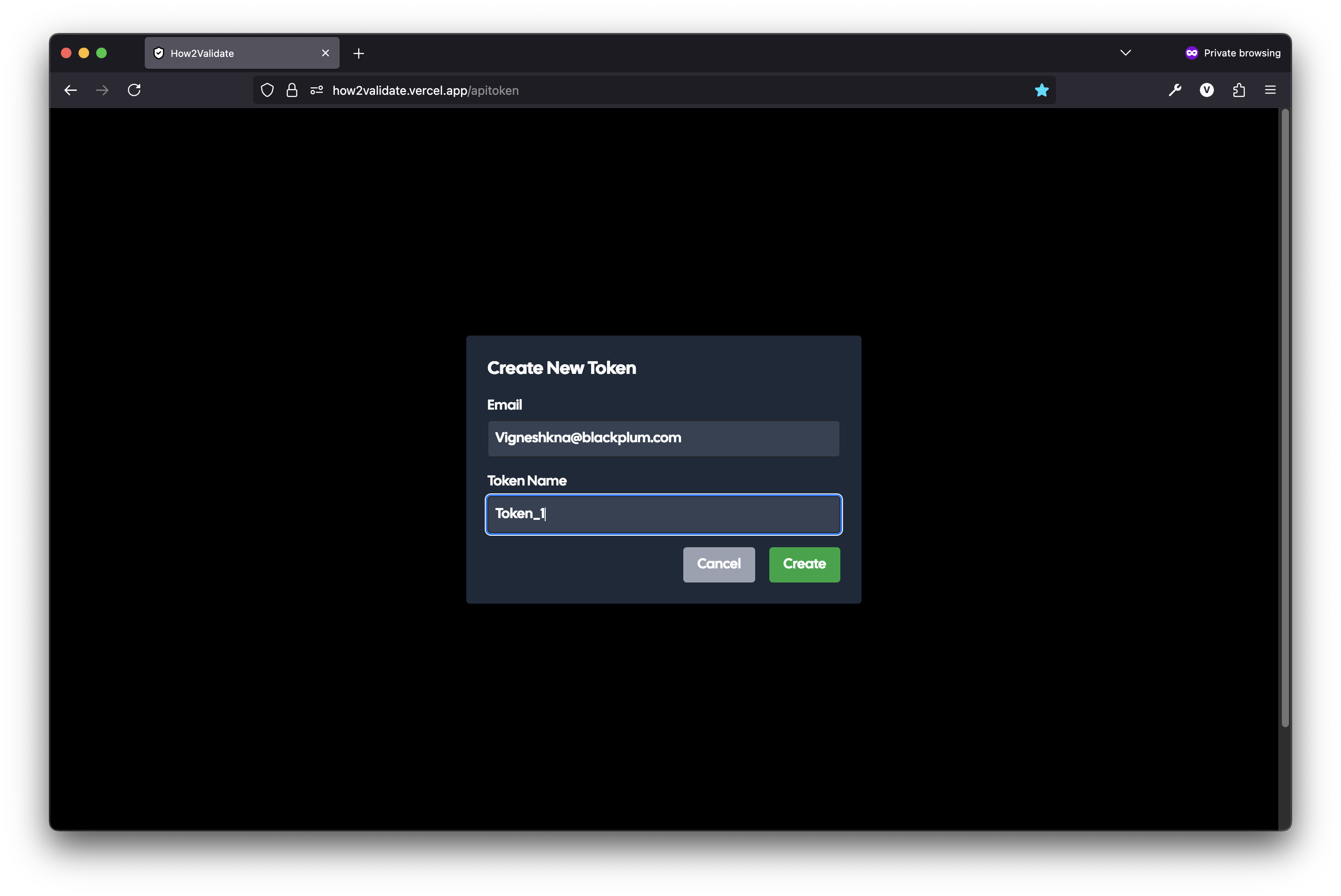Click the site security padlock icon
The height and width of the screenshot is (896, 1341).
(292, 90)
